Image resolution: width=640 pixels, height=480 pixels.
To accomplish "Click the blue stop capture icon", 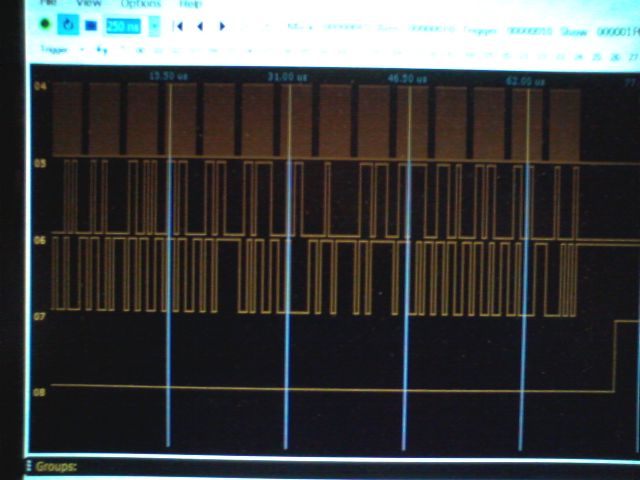I will (90, 25).
